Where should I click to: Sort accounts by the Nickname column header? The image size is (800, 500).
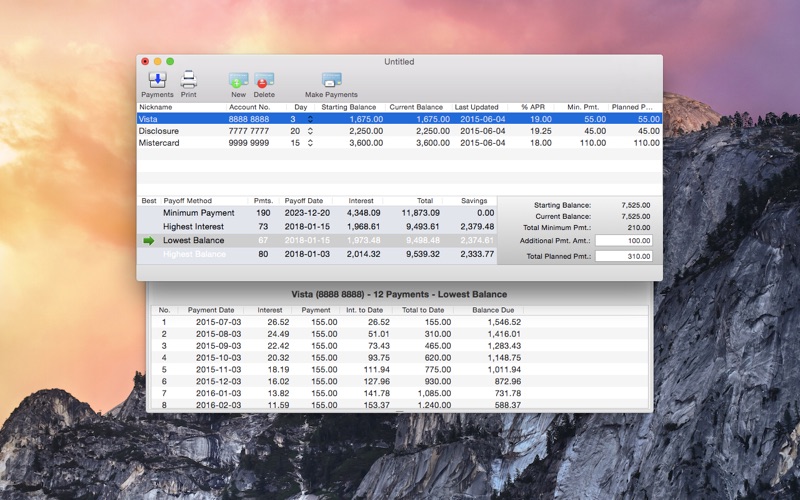coord(156,107)
